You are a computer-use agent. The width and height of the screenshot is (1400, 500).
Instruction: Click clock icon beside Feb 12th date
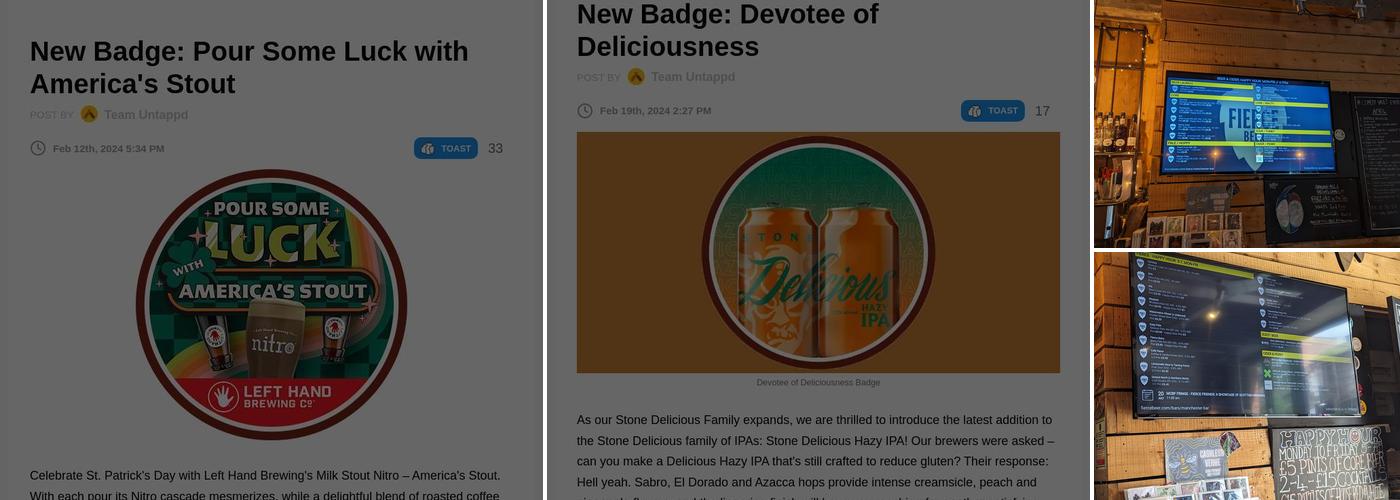click(x=38, y=148)
